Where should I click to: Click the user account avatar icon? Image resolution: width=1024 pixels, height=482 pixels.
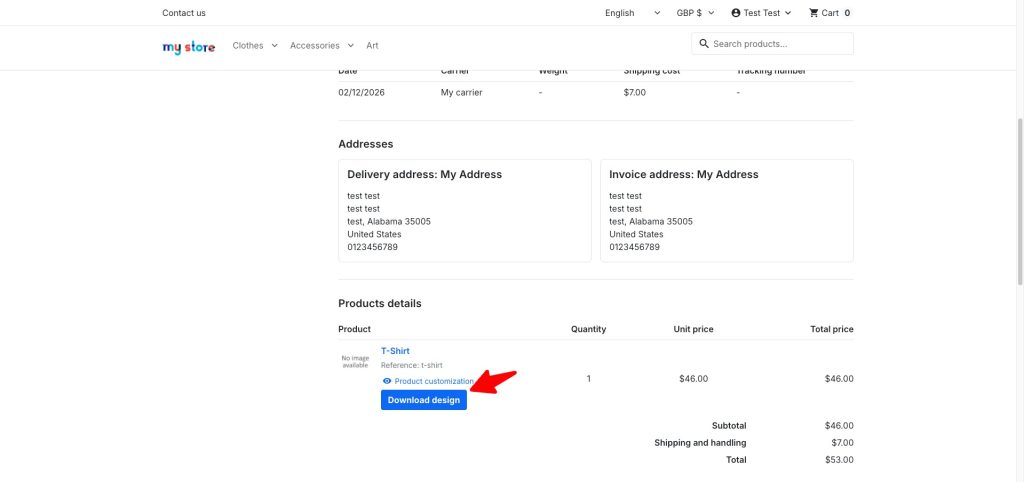point(736,13)
